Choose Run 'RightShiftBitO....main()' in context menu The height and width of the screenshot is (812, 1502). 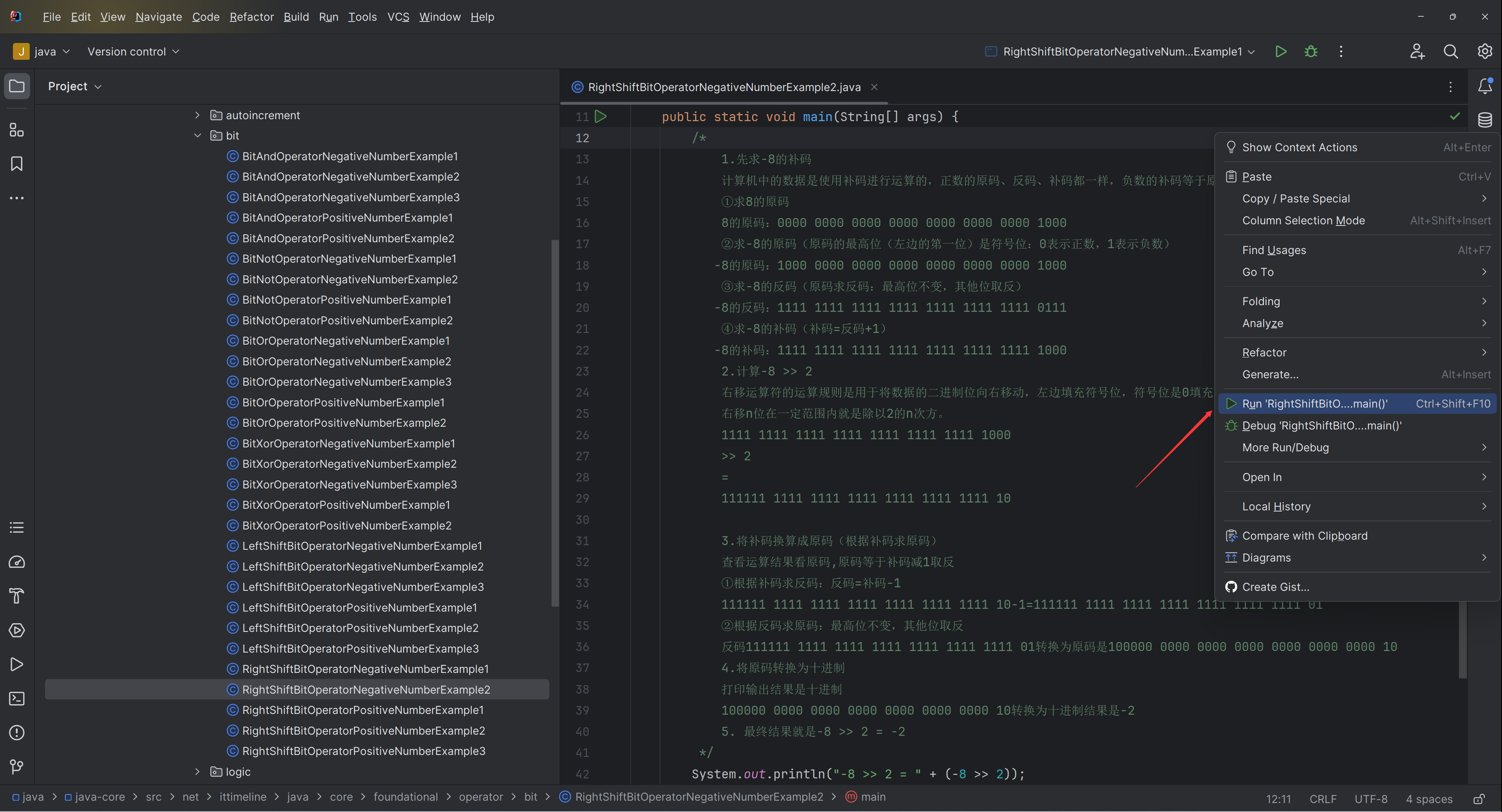click(1358, 404)
